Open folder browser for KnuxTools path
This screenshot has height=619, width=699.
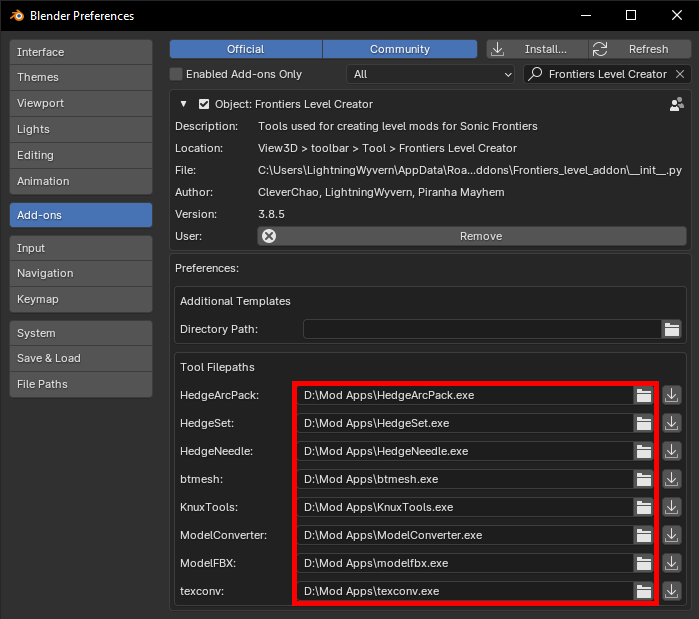tap(643, 507)
